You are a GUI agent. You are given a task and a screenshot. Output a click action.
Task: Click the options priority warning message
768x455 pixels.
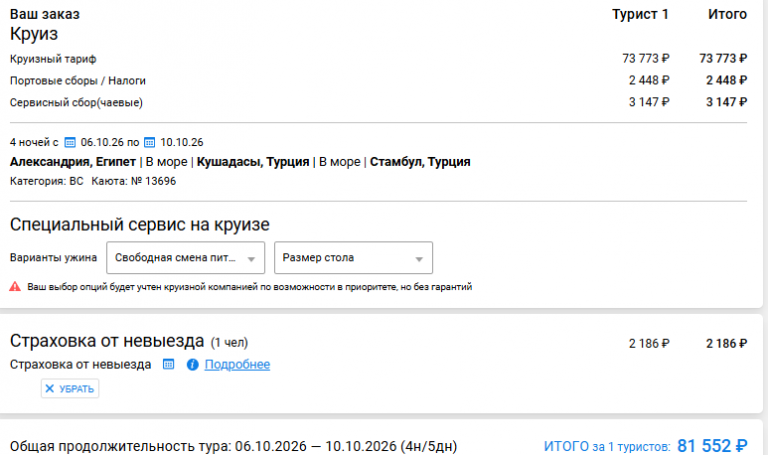249,287
